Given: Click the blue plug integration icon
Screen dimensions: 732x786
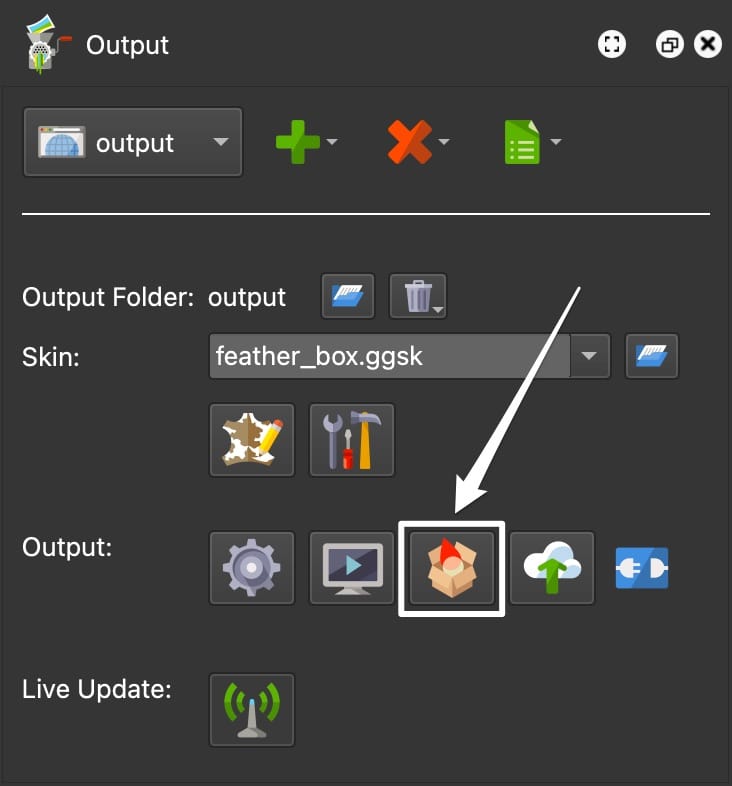Looking at the screenshot, I should (x=642, y=568).
